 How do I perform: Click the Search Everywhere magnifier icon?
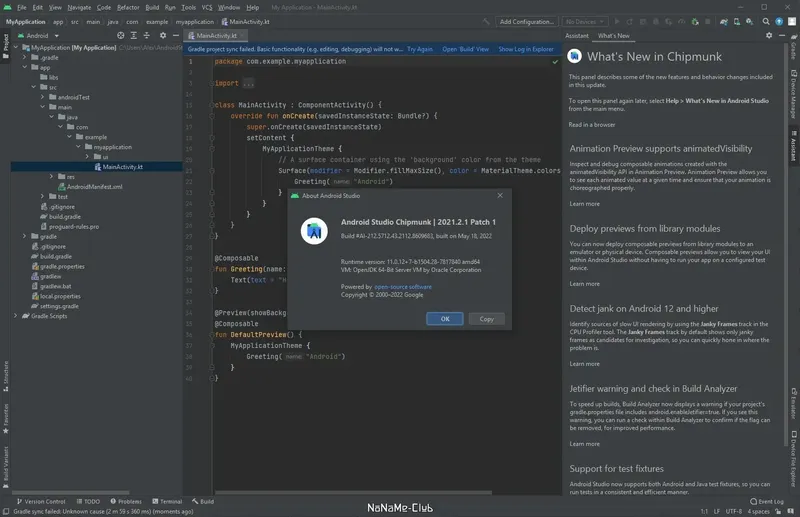click(x=766, y=22)
